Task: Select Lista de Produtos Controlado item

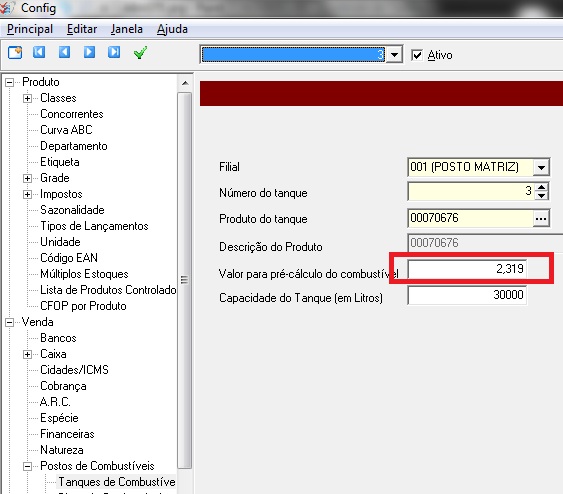Action: pyautogui.click(x=108, y=290)
